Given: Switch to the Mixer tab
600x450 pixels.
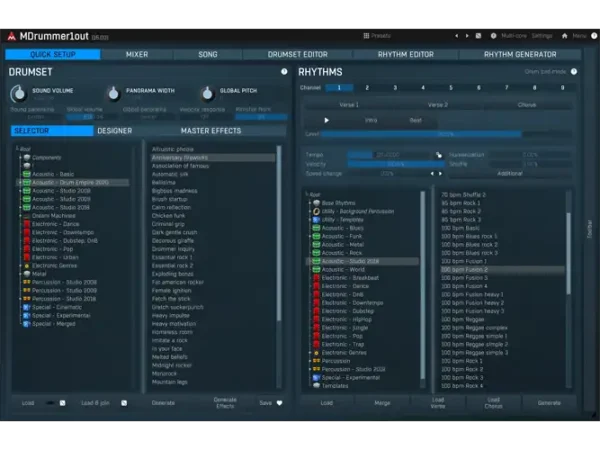Looking at the screenshot, I should 137,54.
